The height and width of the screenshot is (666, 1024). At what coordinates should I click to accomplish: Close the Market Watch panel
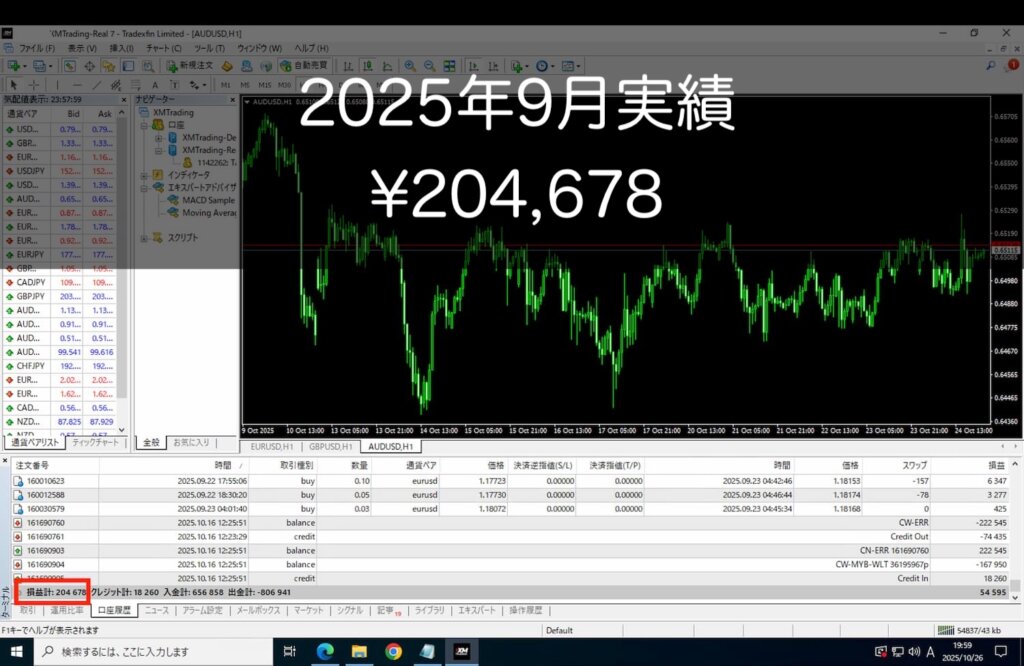[124, 100]
